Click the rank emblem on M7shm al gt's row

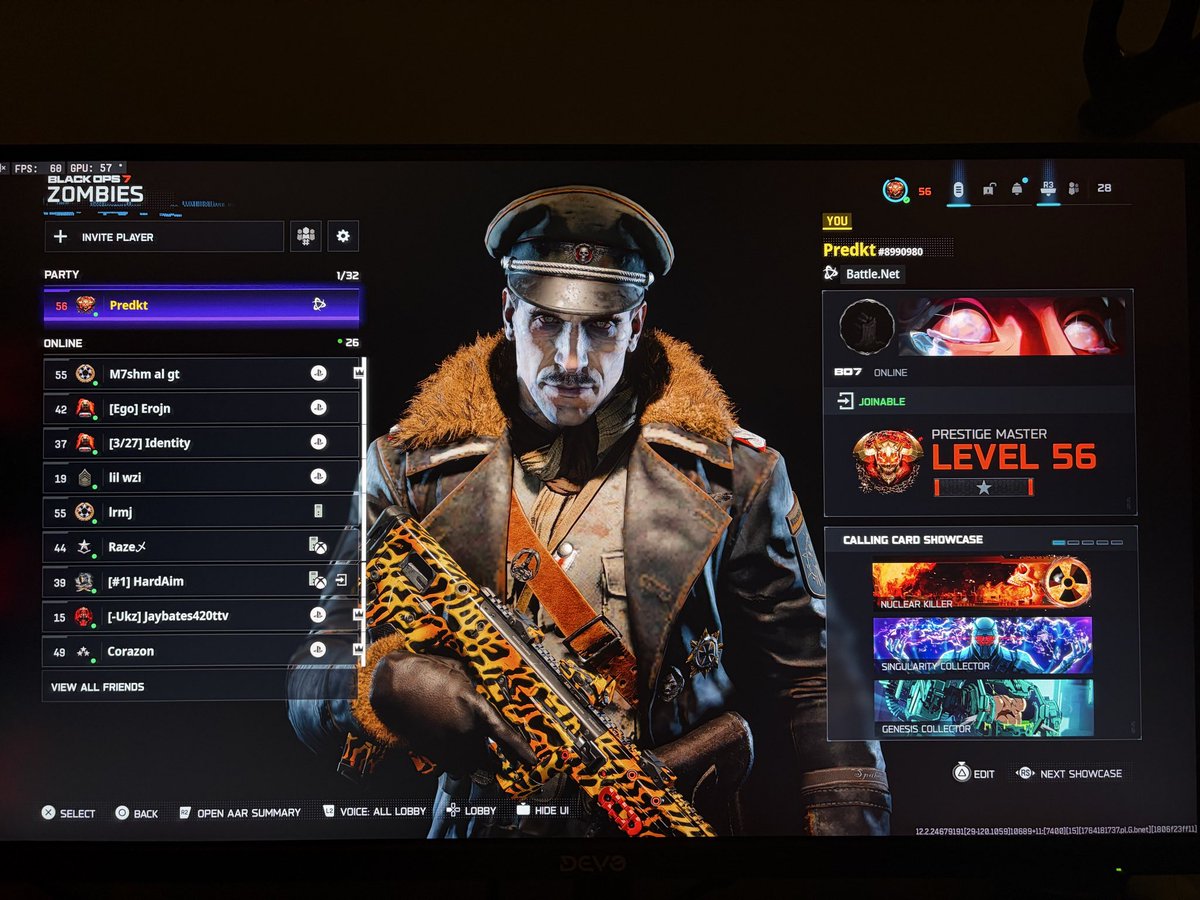pos(85,373)
